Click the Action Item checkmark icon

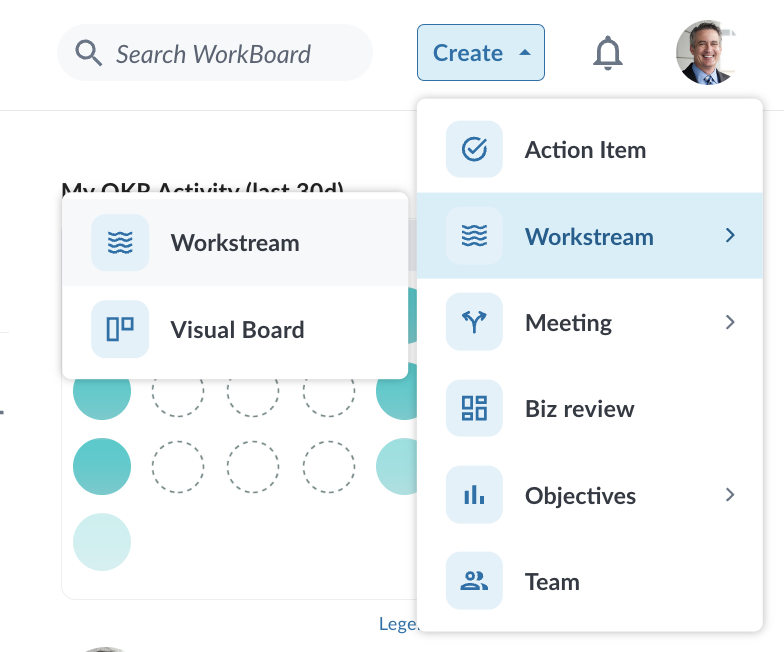click(474, 149)
